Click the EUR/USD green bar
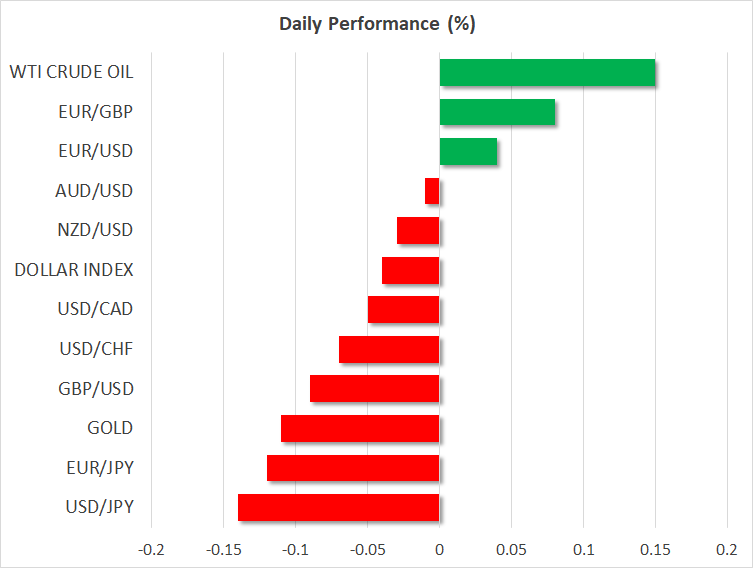Viewport: 753px width, 568px height. 468,152
